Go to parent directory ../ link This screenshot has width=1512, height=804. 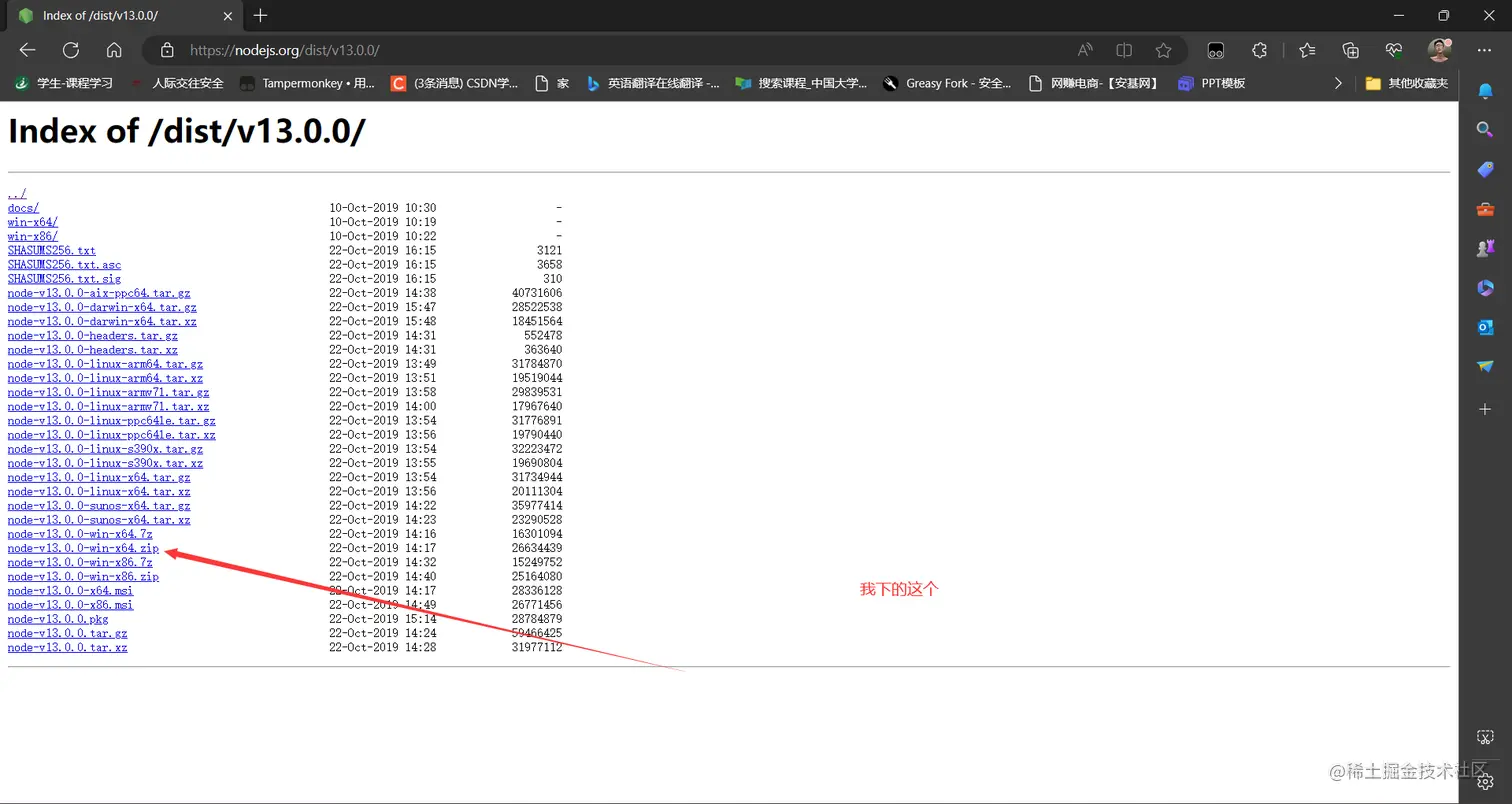(x=17, y=194)
